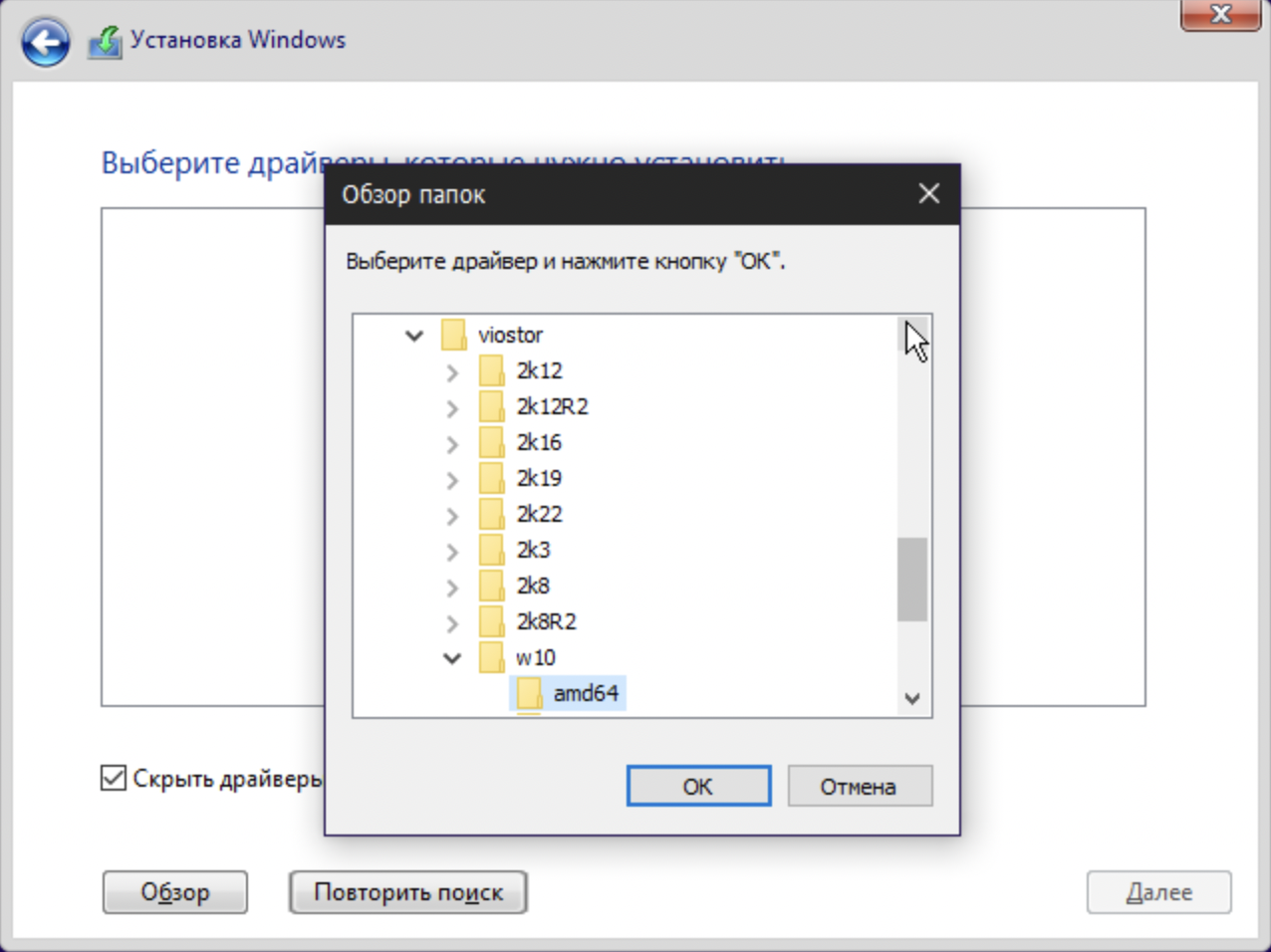Expand the 2k8R2 folder node
The height and width of the screenshot is (952, 1271).
pyautogui.click(x=452, y=623)
